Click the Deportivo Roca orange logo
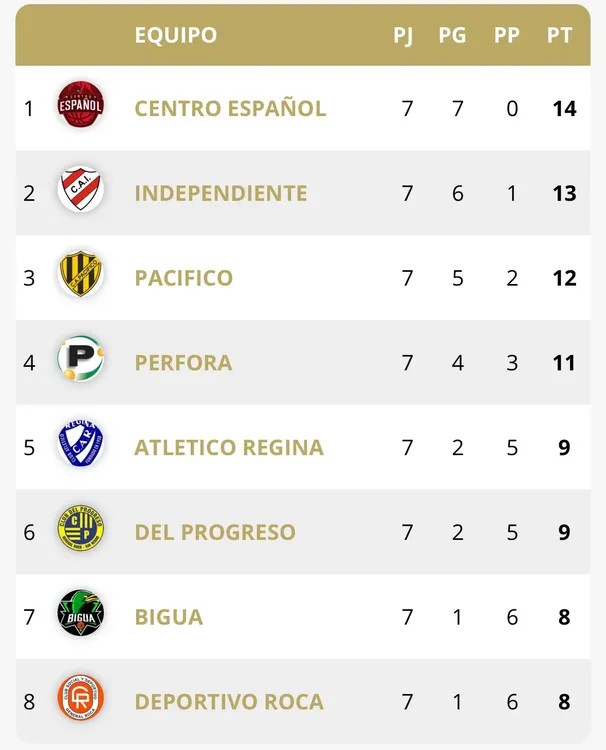The height and width of the screenshot is (750, 606). tap(81, 700)
